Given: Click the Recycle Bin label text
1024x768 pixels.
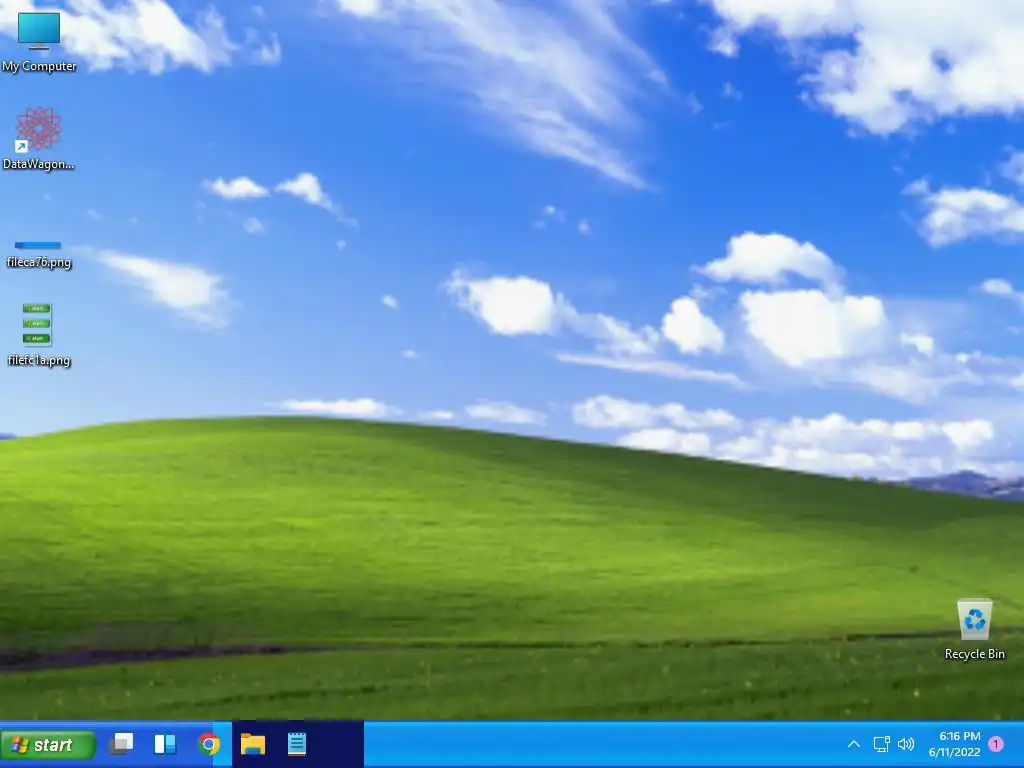Looking at the screenshot, I should click(974, 654).
